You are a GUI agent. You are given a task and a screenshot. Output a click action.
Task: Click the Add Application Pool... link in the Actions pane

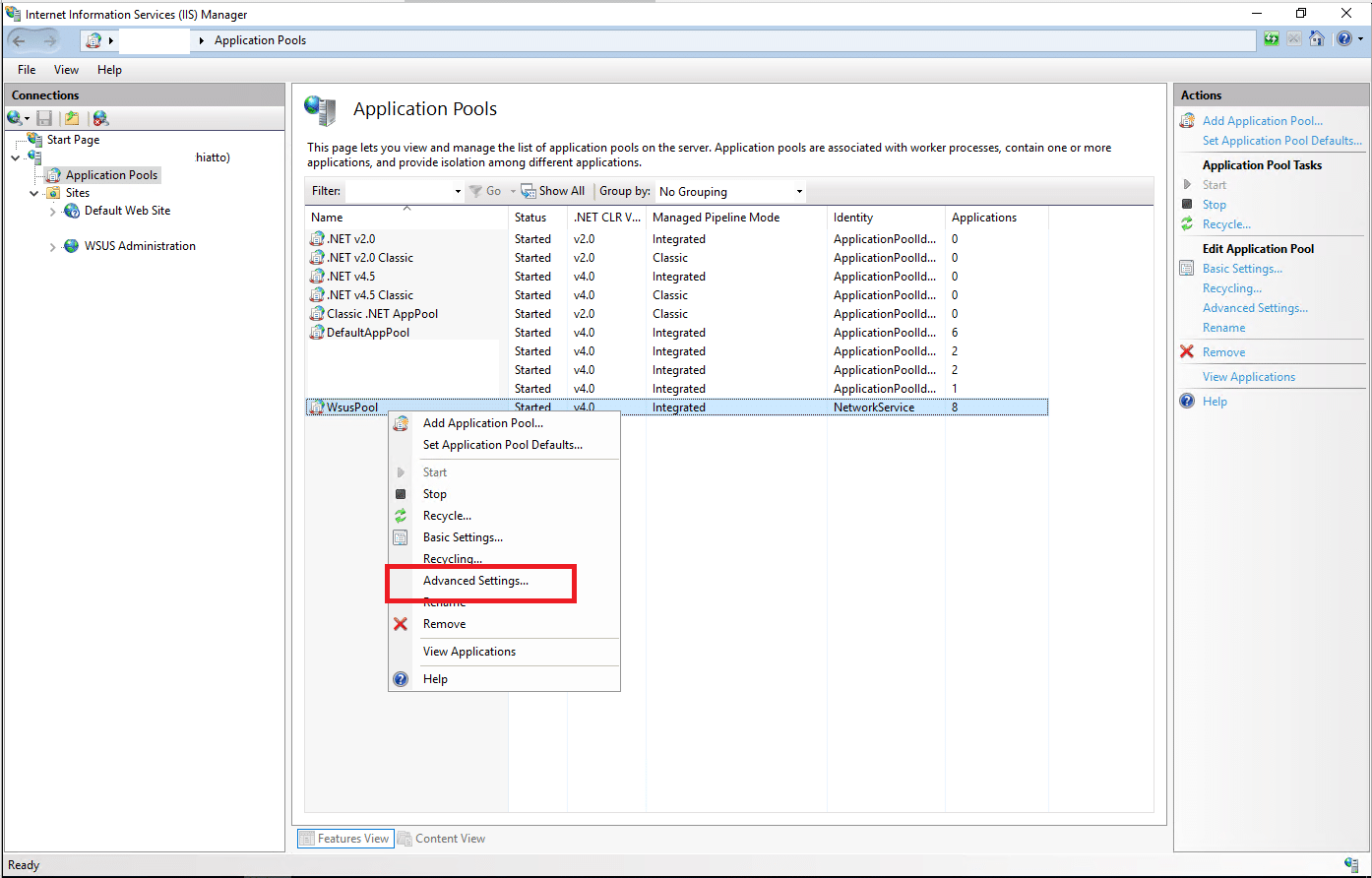[1263, 121]
